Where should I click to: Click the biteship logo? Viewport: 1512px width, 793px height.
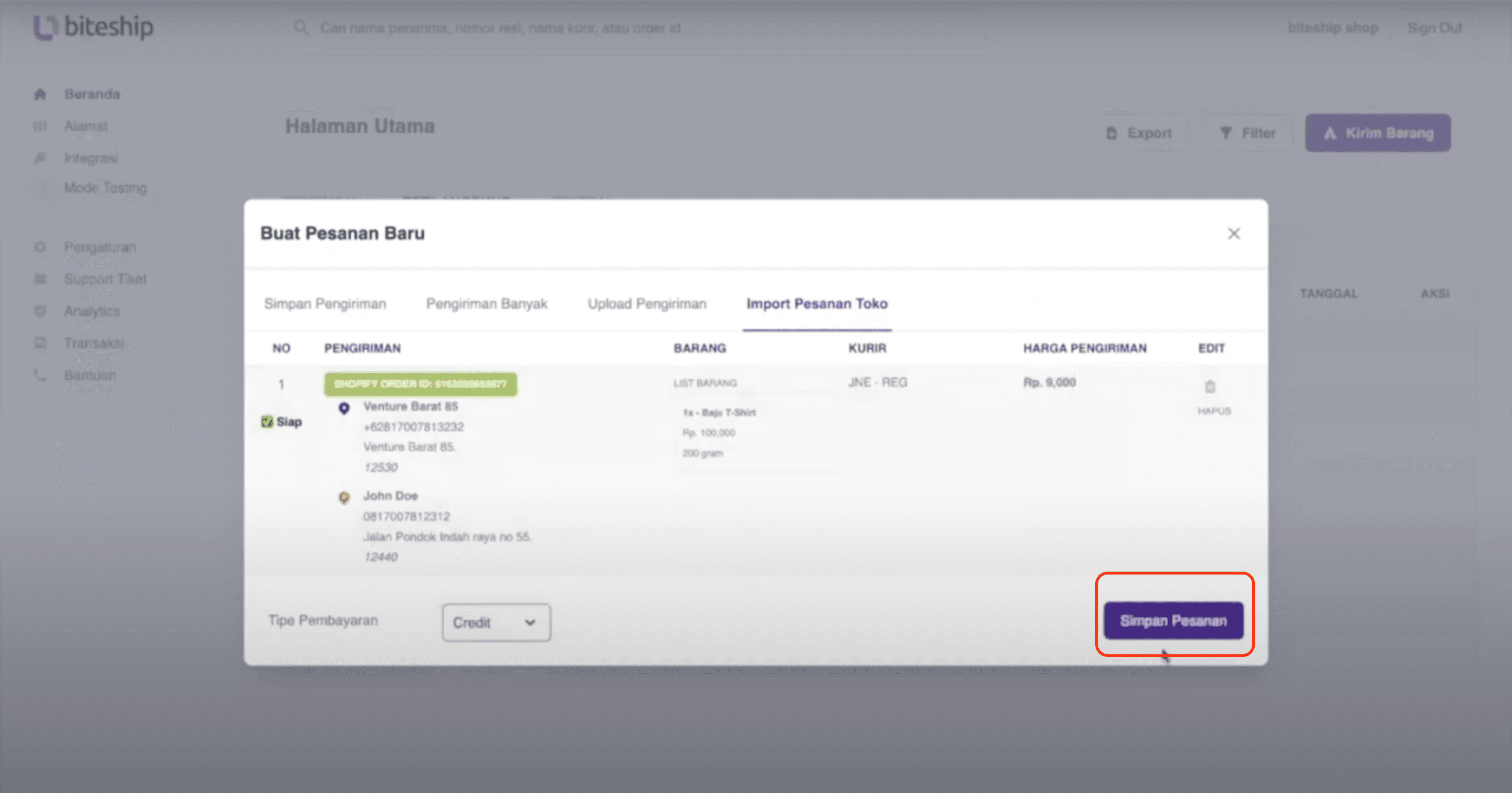pyautogui.click(x=93, y=27)
